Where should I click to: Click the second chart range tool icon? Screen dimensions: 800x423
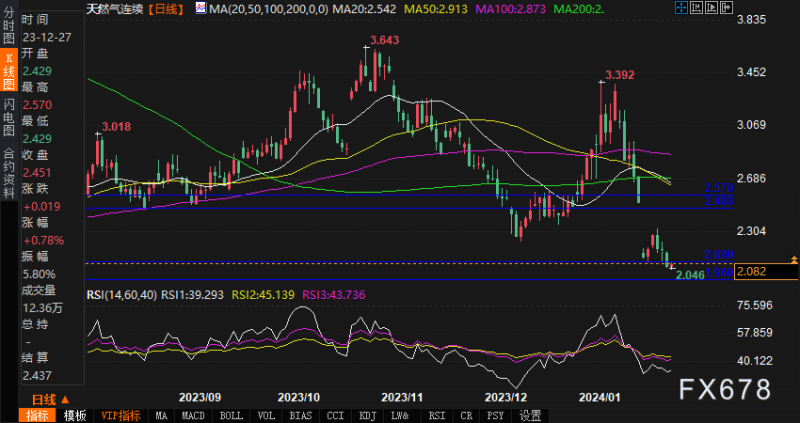click(x=696, y=7)
